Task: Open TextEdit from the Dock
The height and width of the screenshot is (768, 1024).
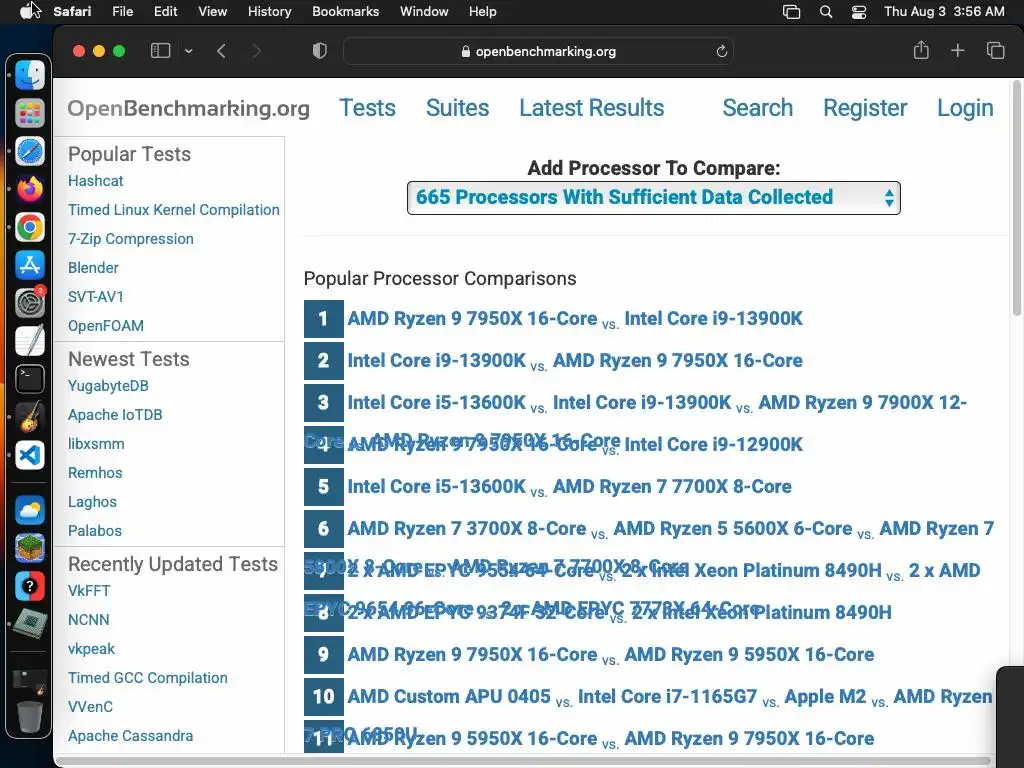Action: [x=29, y=341]
